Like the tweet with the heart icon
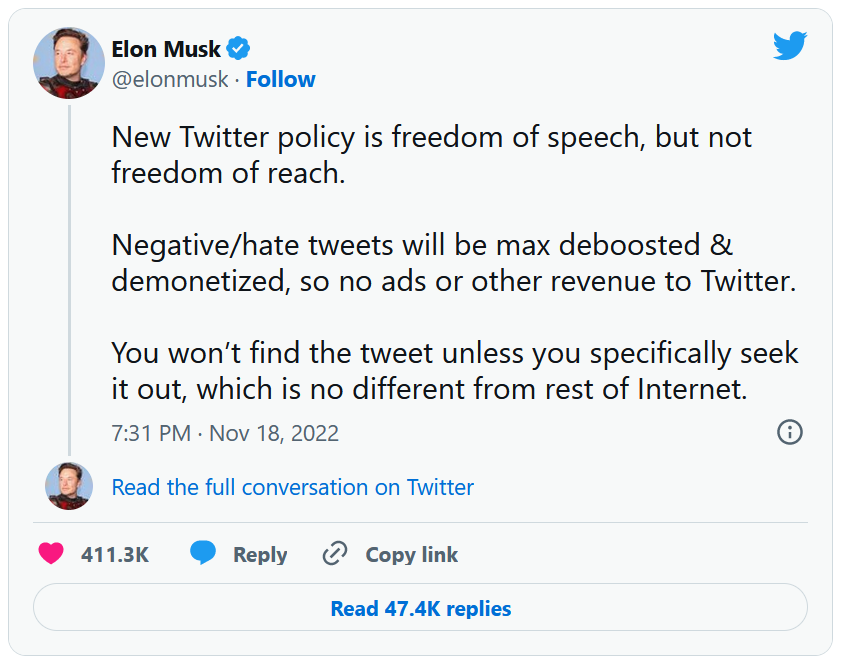The height and width of the screenshot is (666, 842). (x=51, y=554)
